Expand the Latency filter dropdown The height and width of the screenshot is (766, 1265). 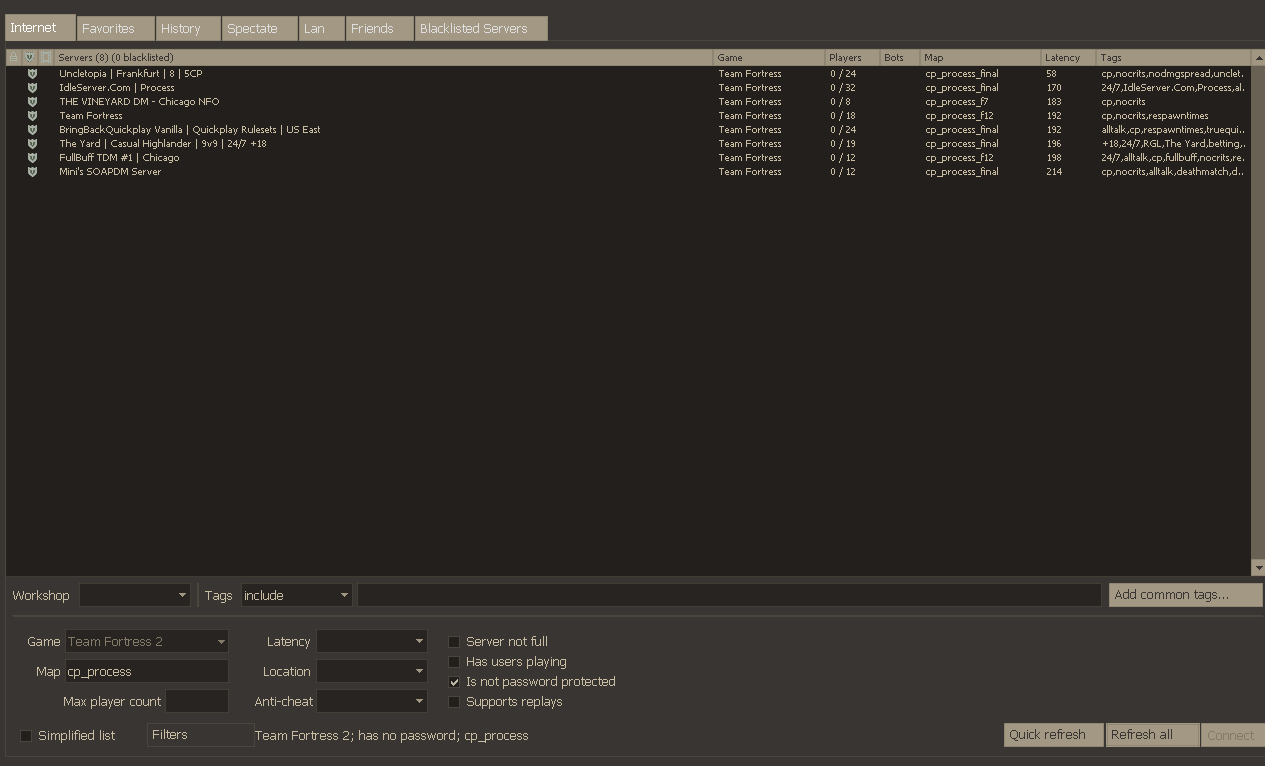point(372,642)
